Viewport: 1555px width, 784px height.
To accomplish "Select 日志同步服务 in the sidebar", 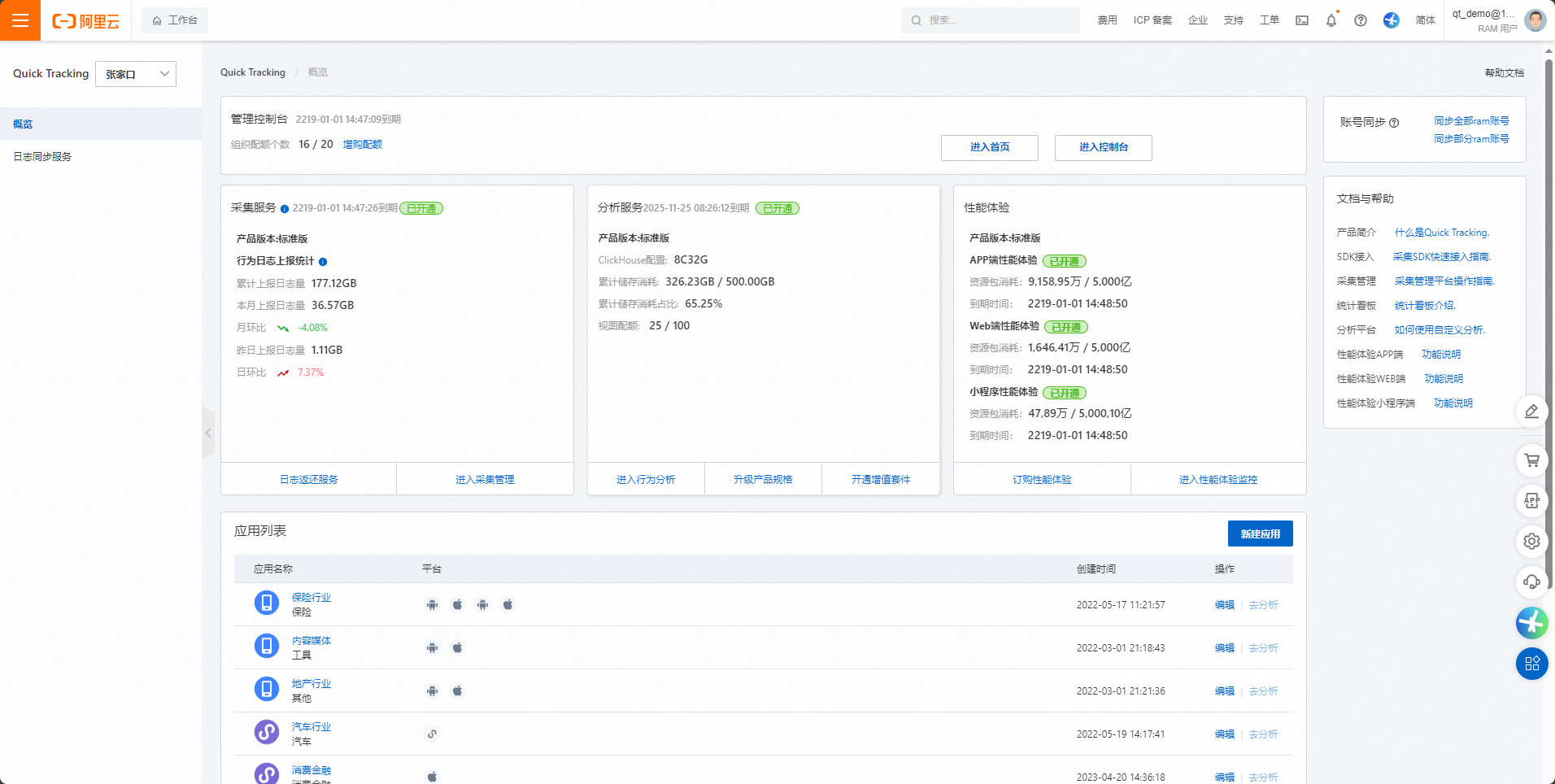I will tap(101, 156).
